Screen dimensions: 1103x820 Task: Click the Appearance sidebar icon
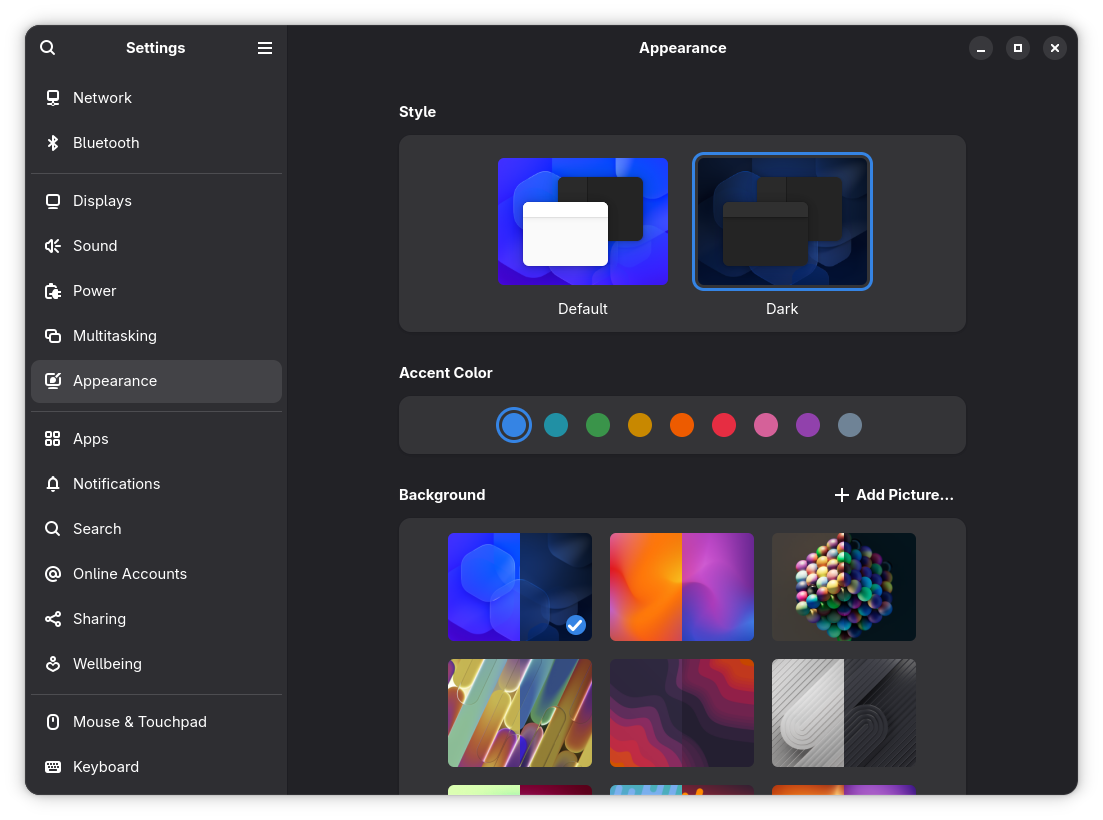(53, 381)
